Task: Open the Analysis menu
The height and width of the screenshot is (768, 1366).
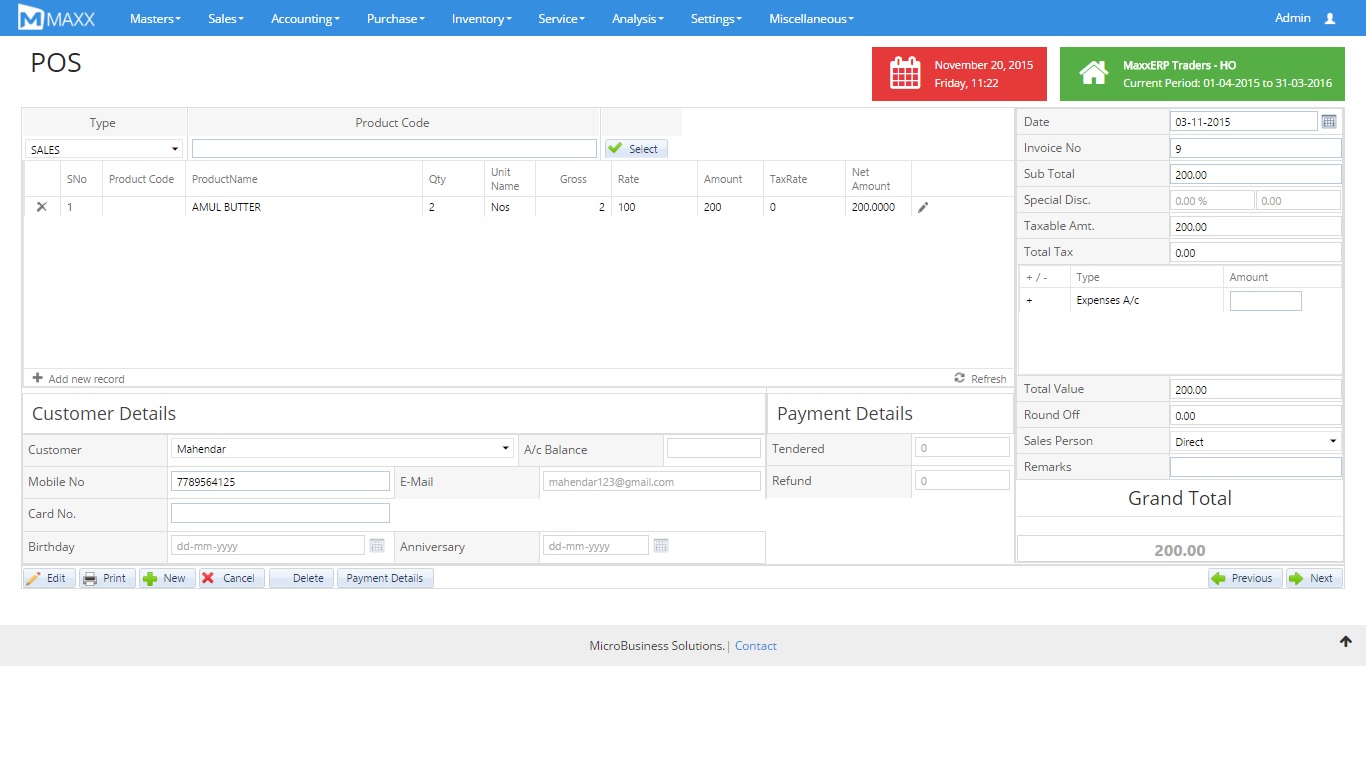Action: tap(638, 19)
